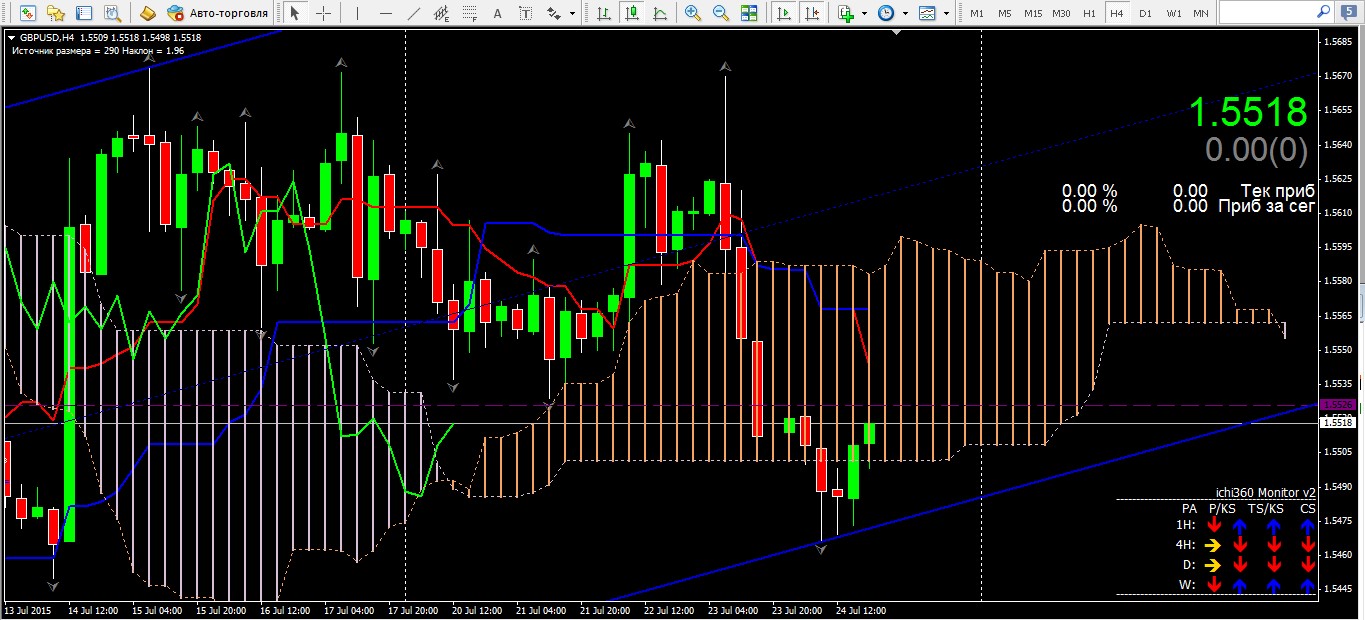Open the chat notifications icon

(1349, 13)
